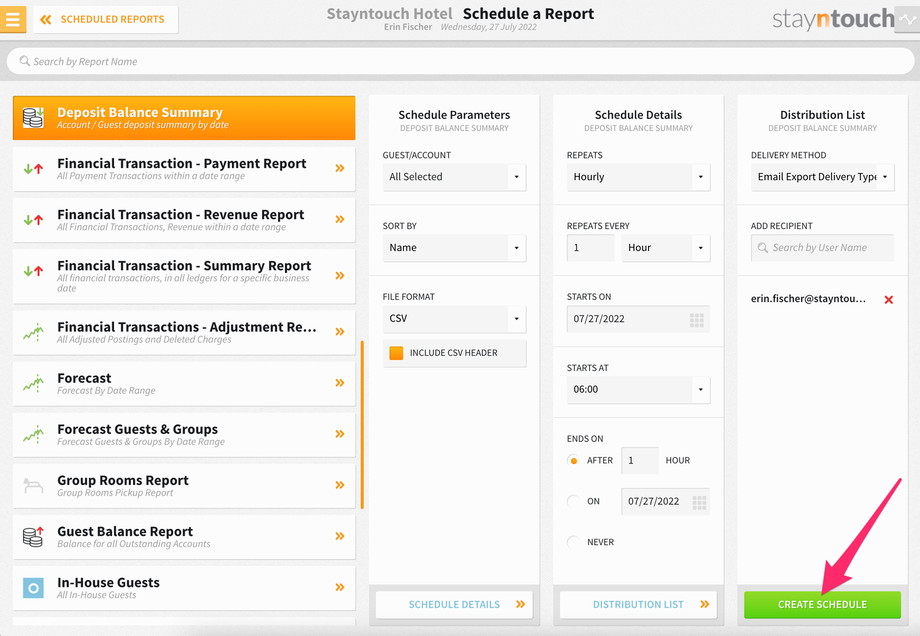Open Forecast Guests & Groups report
The width and height of the screenshot is (920, 636).
(x=184, y=434)
